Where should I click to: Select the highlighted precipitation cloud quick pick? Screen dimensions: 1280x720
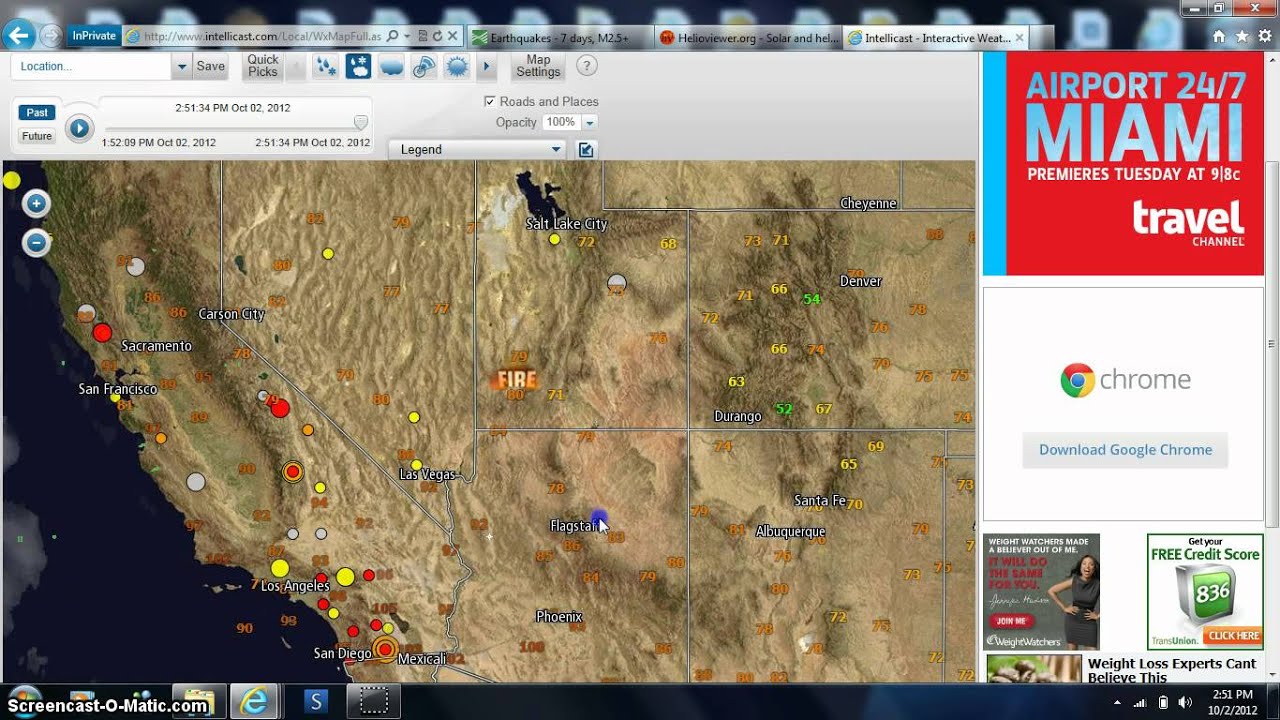pyautogui.click(x=359, y=67)
